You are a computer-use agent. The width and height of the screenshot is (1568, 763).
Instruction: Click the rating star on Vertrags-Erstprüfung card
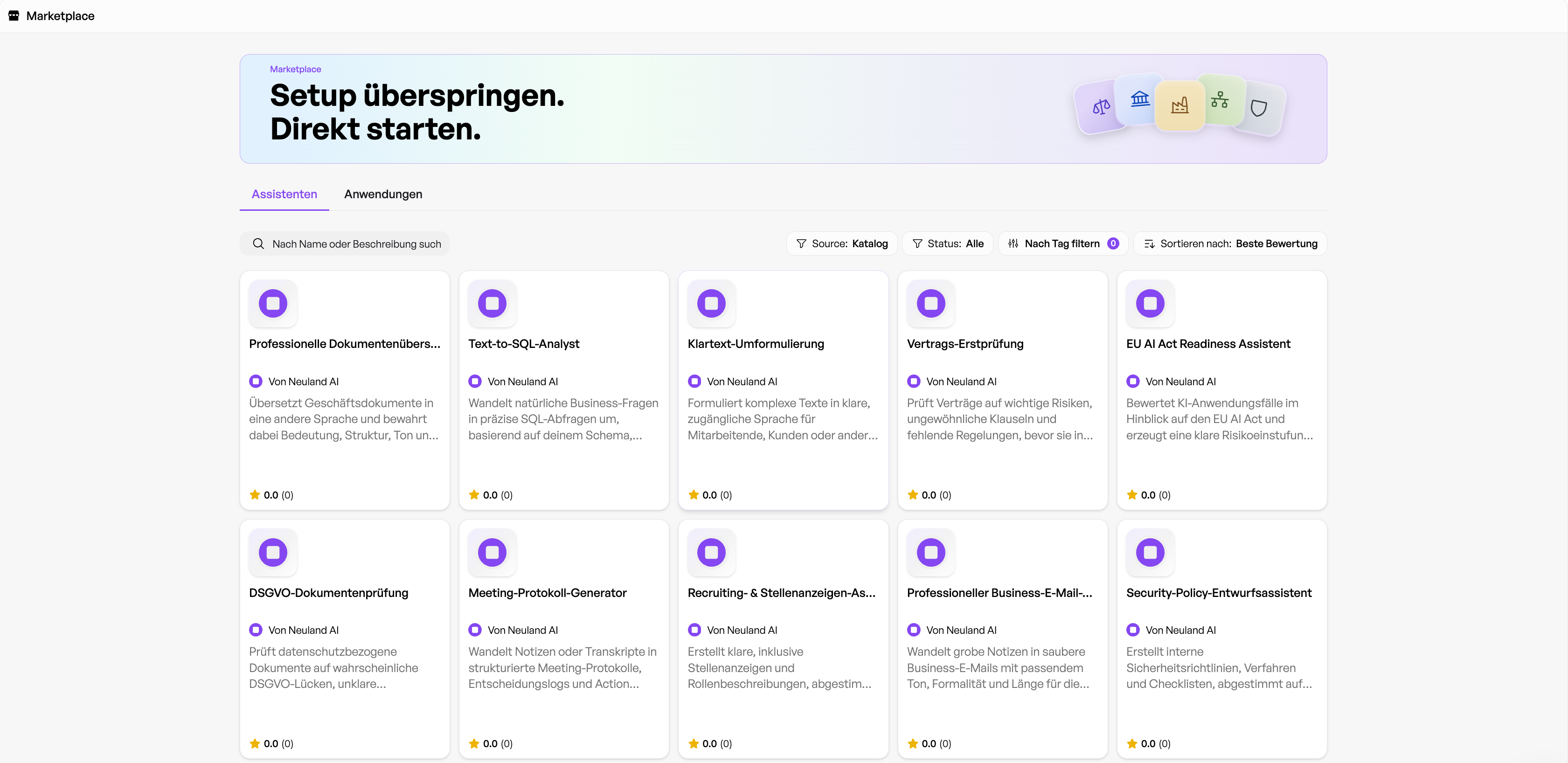[912, 495]
